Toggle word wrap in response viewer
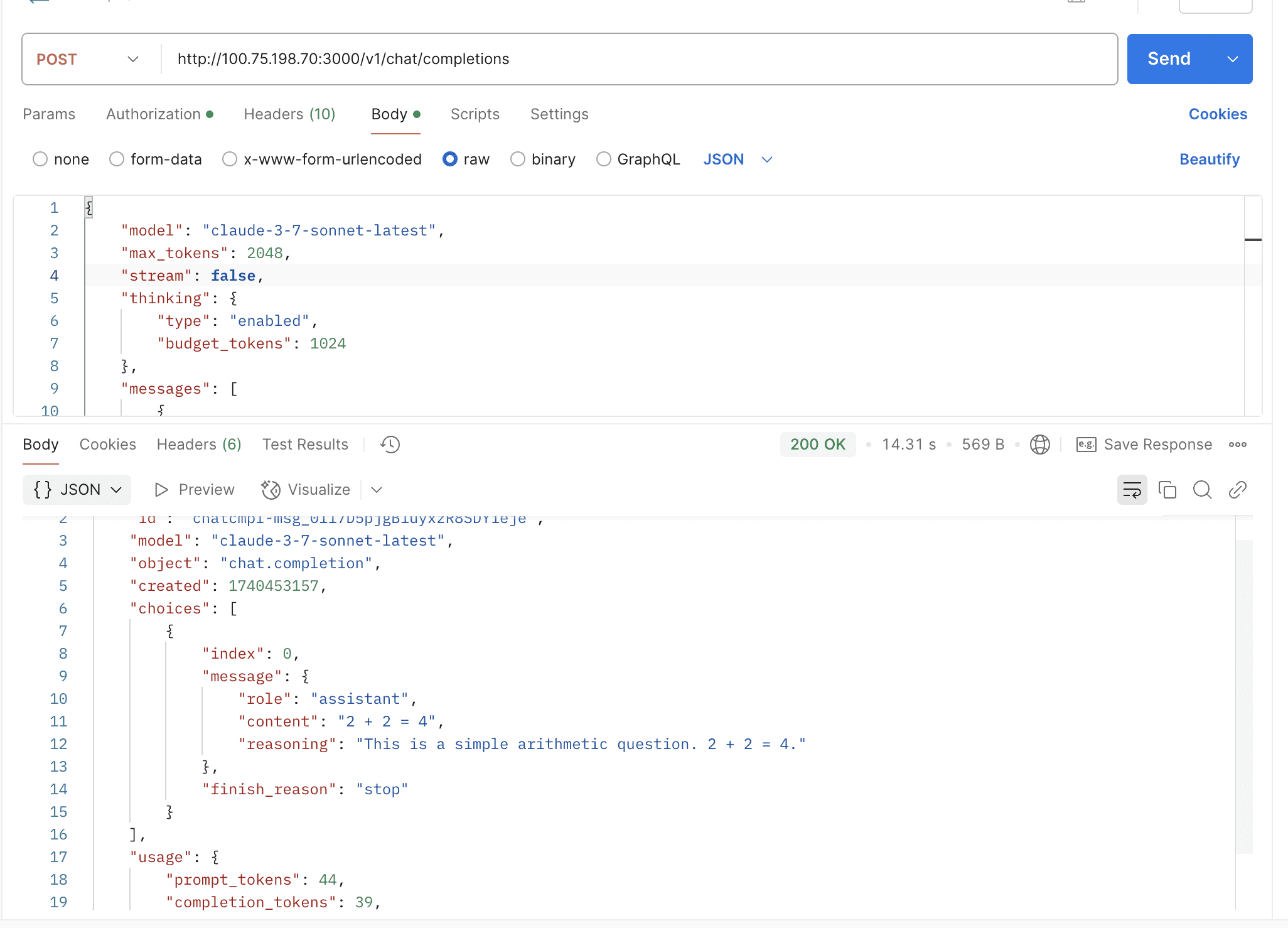 click(1132, 490)
